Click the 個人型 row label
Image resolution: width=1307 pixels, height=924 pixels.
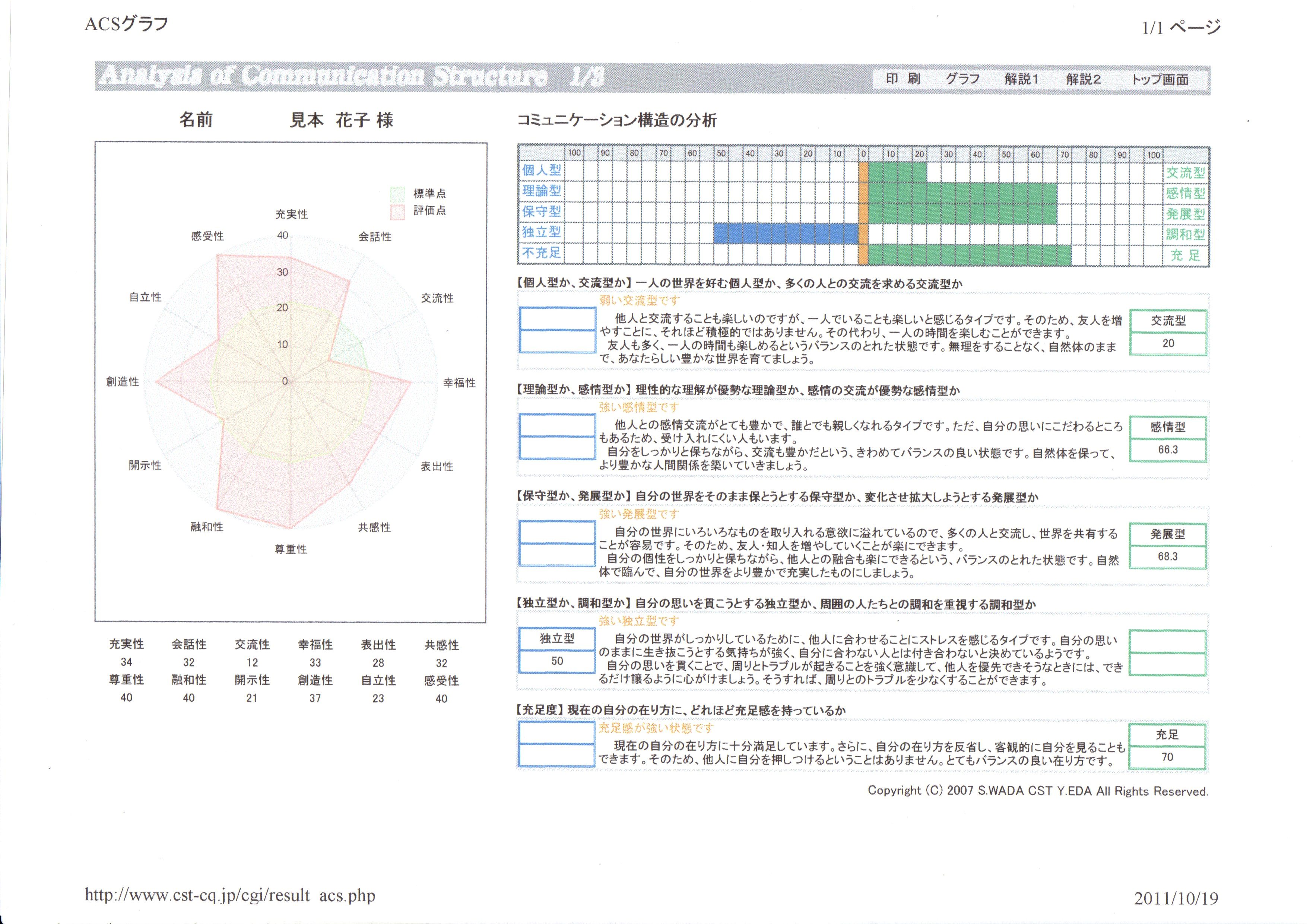coord(541,170)
